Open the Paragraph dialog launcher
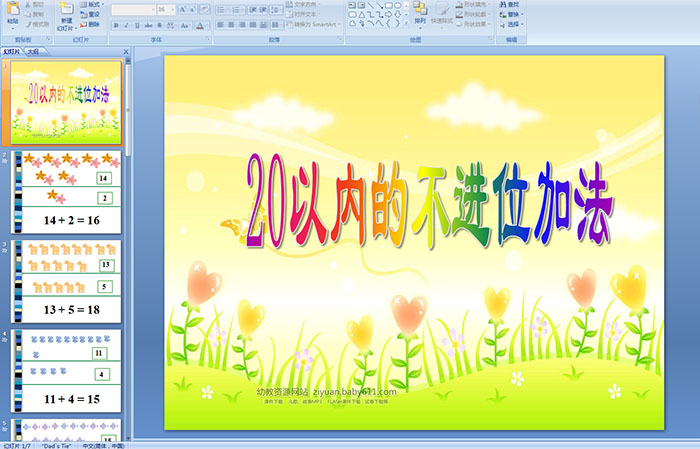Image resolution: width=700 pixels, height=449 pixels. pos(340,40)
